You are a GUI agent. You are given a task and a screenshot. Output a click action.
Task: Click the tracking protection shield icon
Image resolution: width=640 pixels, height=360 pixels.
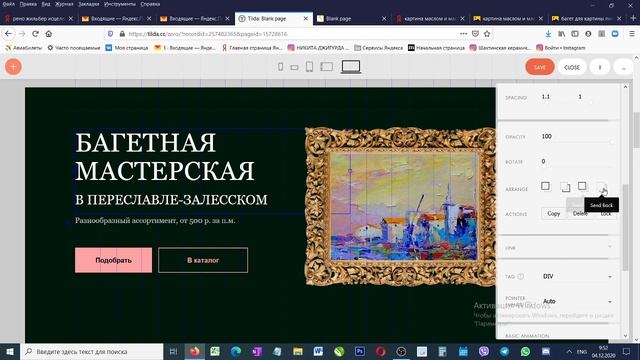click(x=110, y=34)
